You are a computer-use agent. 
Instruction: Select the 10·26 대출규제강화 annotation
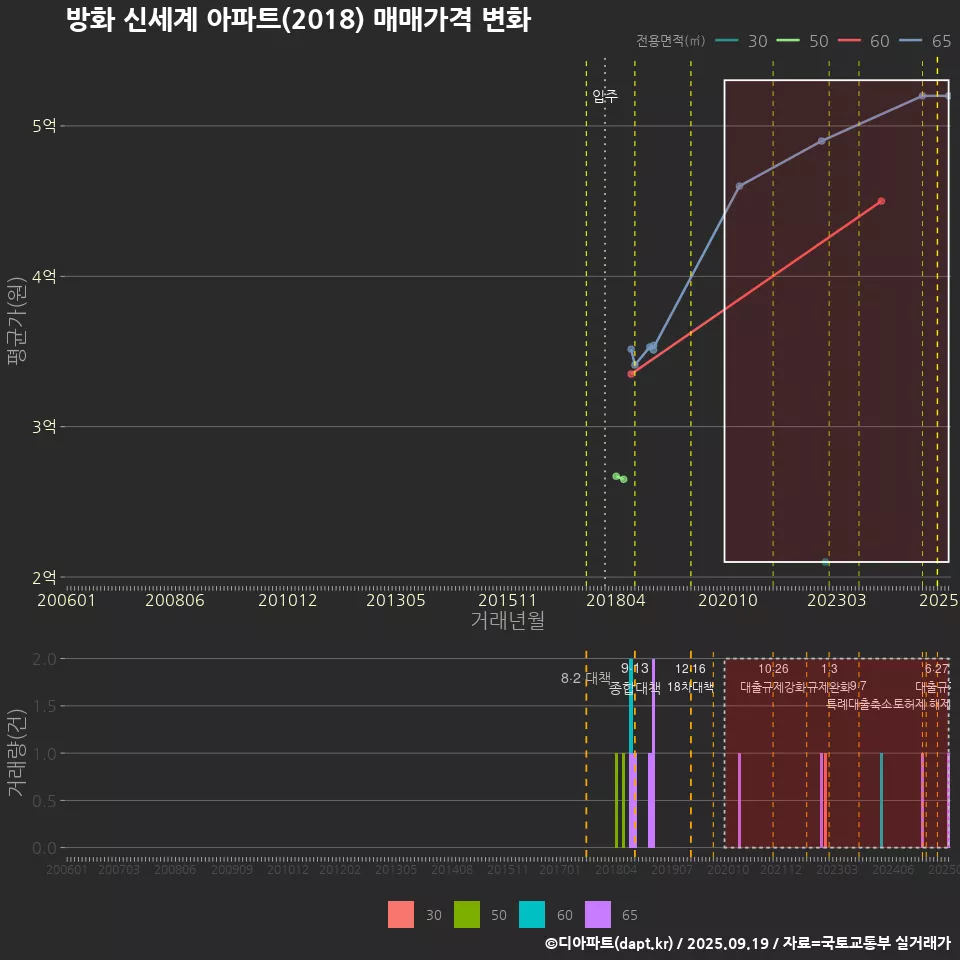[x=773, y=678]
